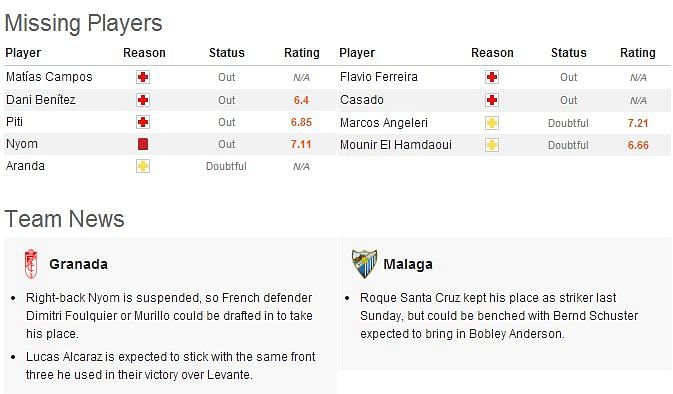This screenshot has height=394, width=673.
Task: Select the Piti player name
Action: [14, 122]
